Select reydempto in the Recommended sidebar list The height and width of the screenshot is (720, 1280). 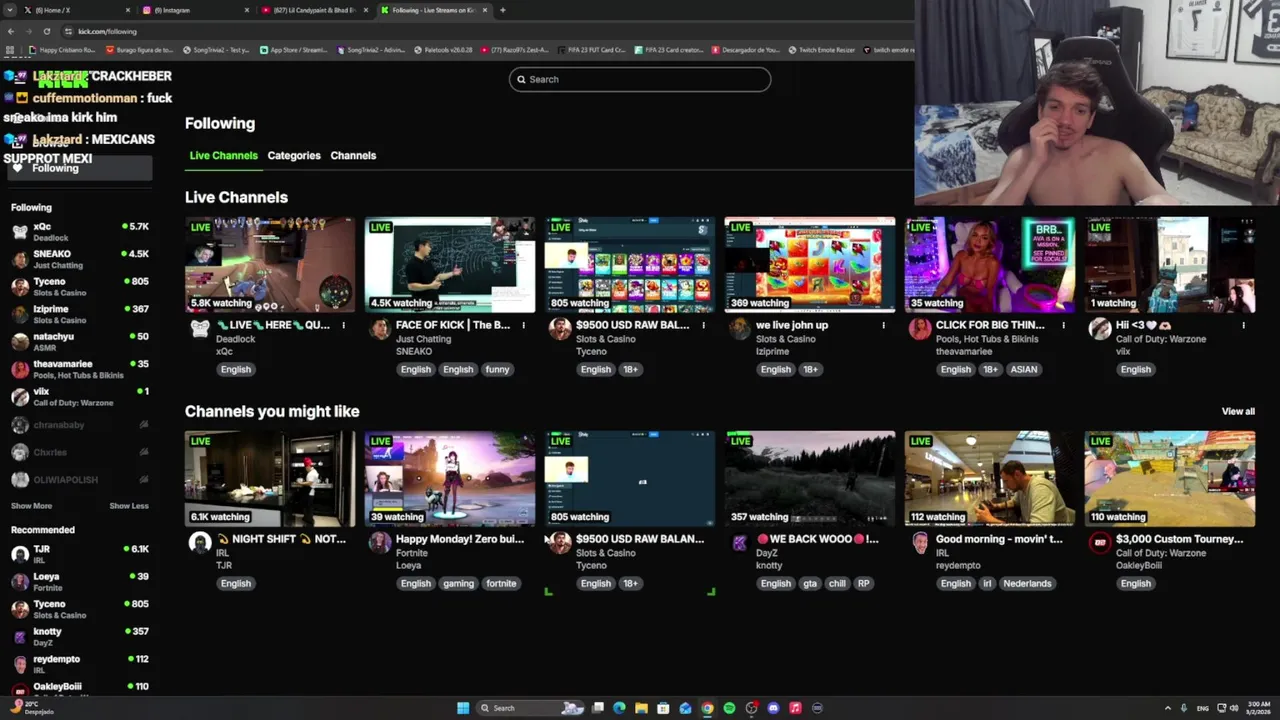coord(80,663)
